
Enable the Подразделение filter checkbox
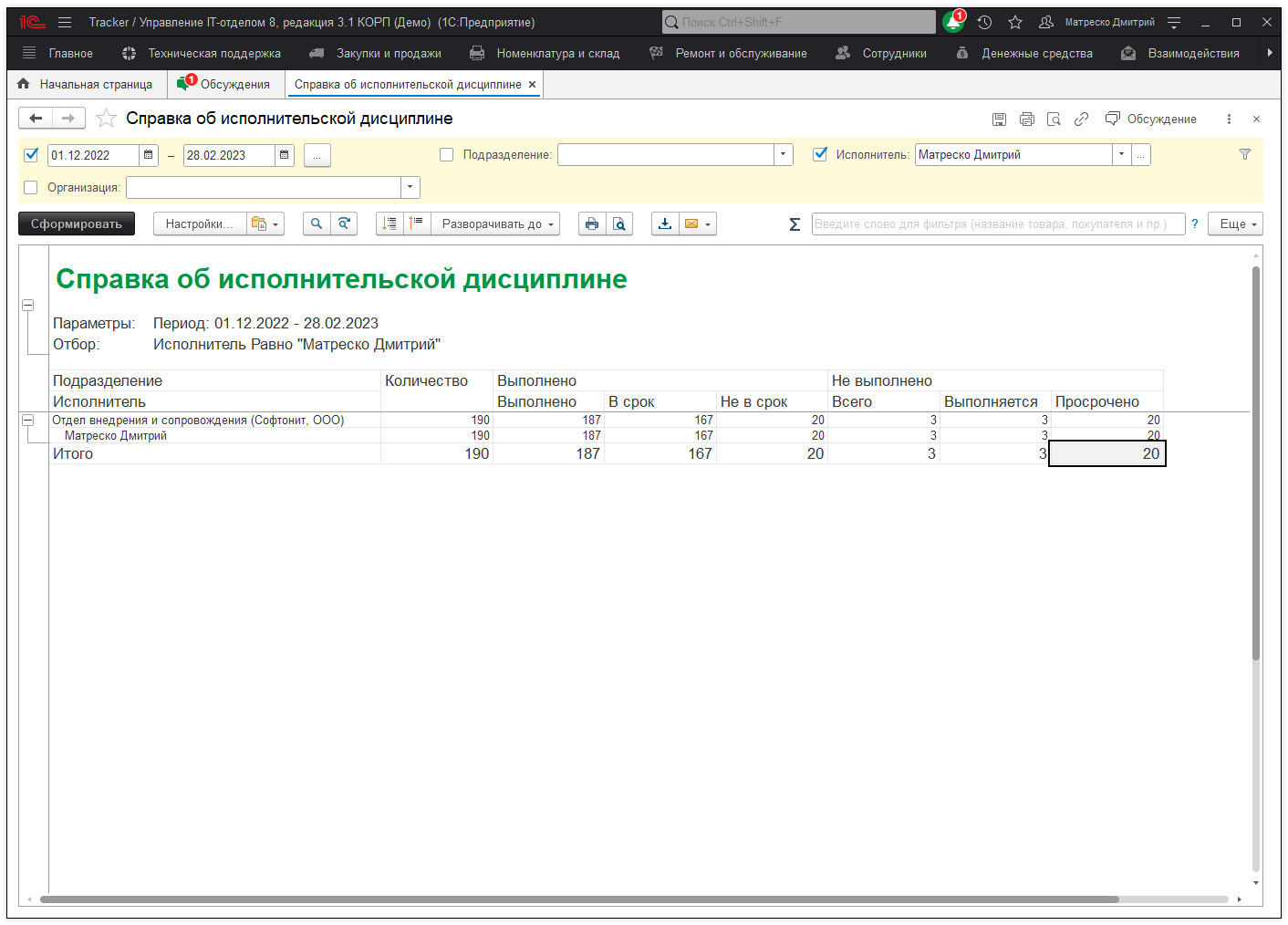447,154
